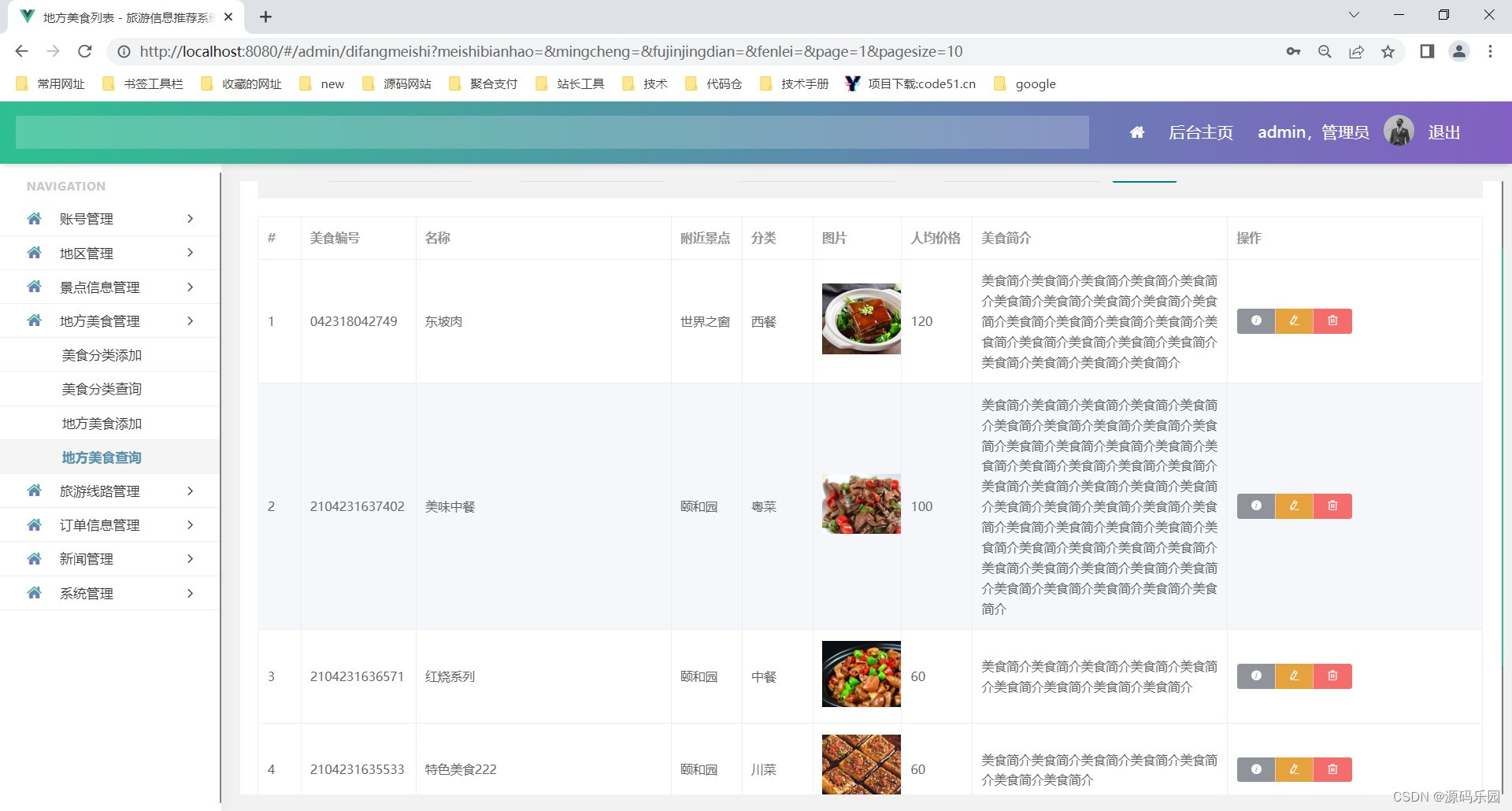The image size is (1512, 811).
Task: Click the home icon in the top navigation bar
Action: pyautogui.click(x=1136, y=131)
